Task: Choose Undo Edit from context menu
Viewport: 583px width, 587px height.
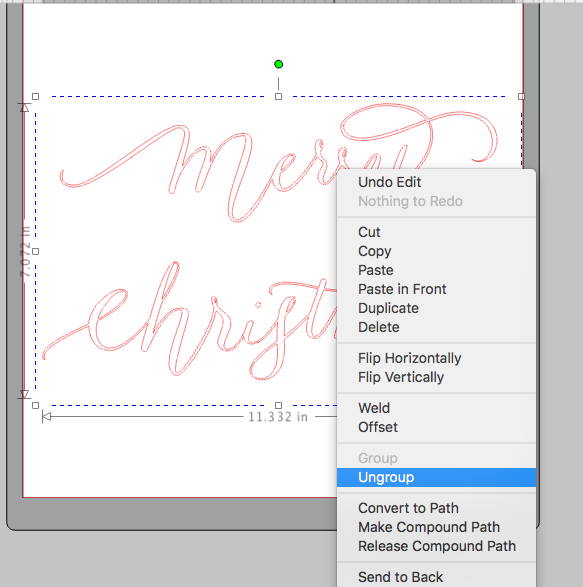Action: 436,182
